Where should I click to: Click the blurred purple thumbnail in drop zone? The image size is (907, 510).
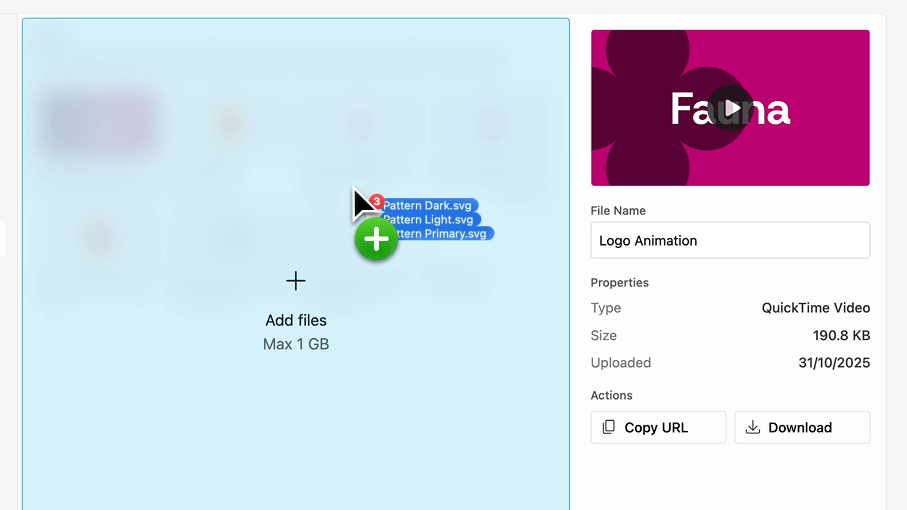(x=100, y=125)
